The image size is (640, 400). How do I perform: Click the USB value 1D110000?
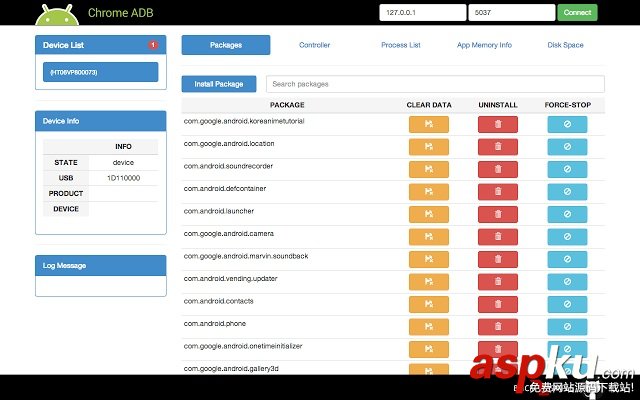[x=123, y=178]
